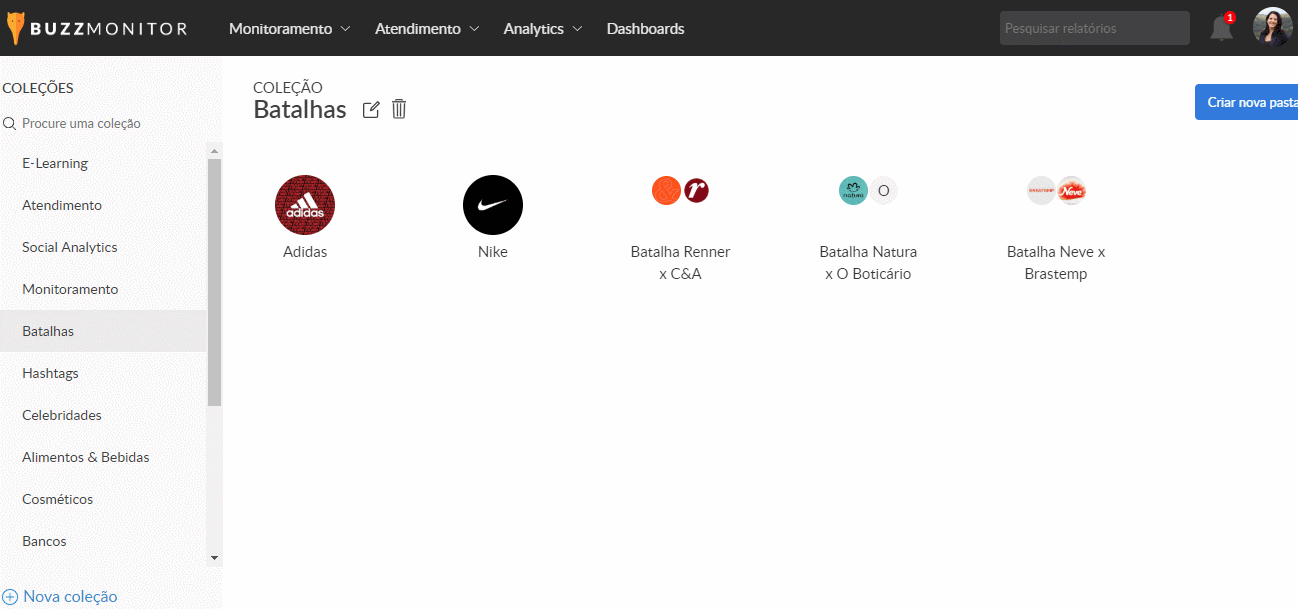Image resolution: width=1298 pixels, height=609 pixels.
Task: Open the user profile avatar
Action: 1272,28
